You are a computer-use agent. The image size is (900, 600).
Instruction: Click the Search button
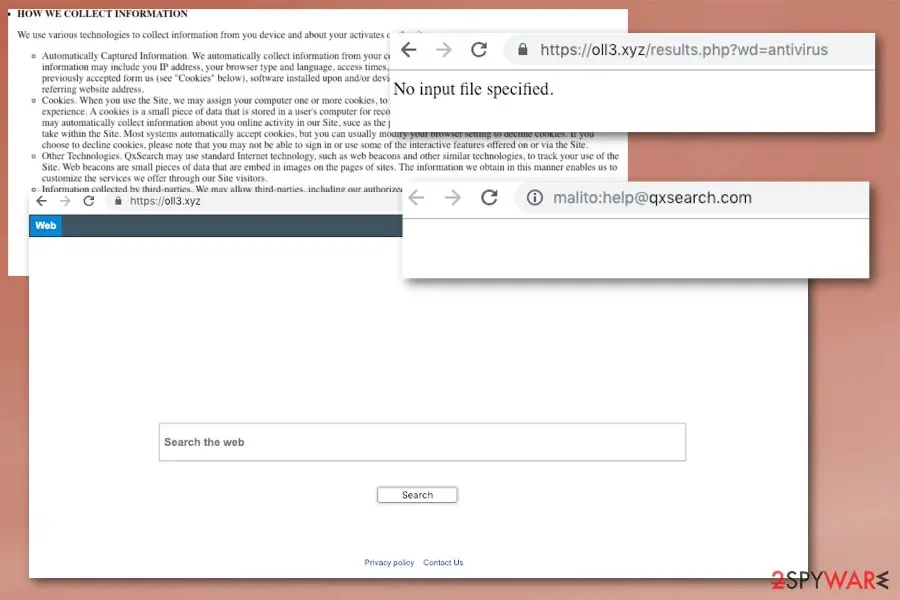(417, 495)
